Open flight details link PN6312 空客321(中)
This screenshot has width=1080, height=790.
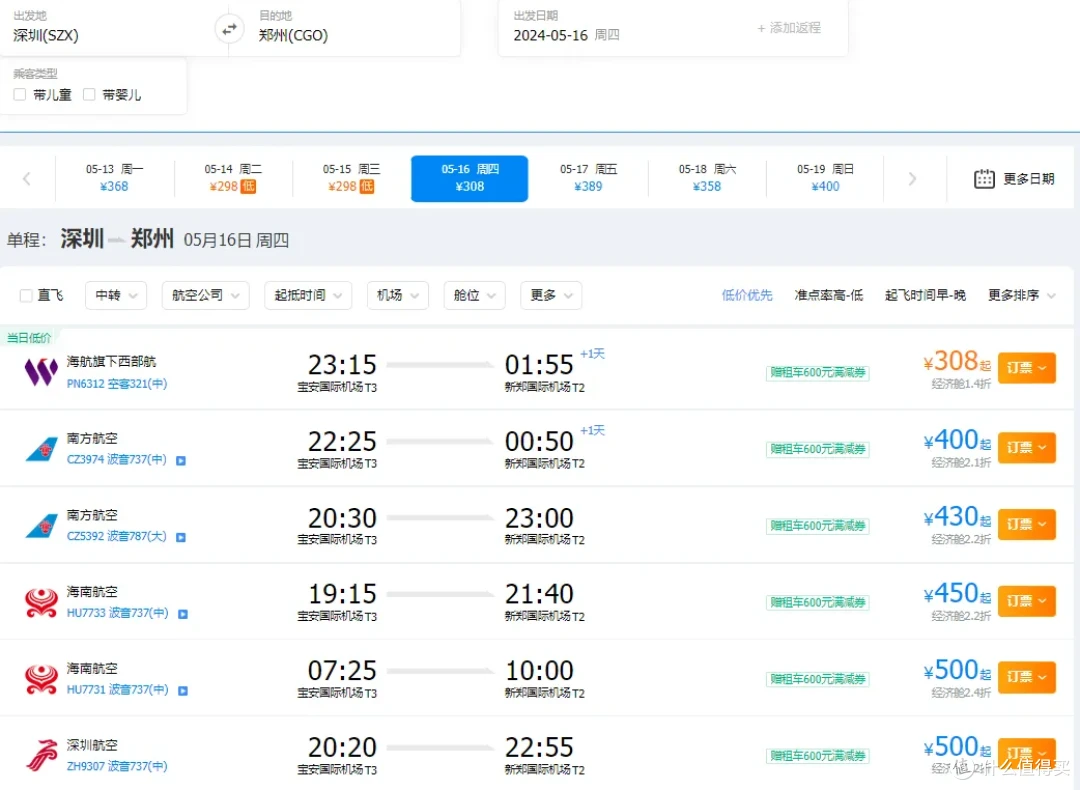(x=117, y=384)
